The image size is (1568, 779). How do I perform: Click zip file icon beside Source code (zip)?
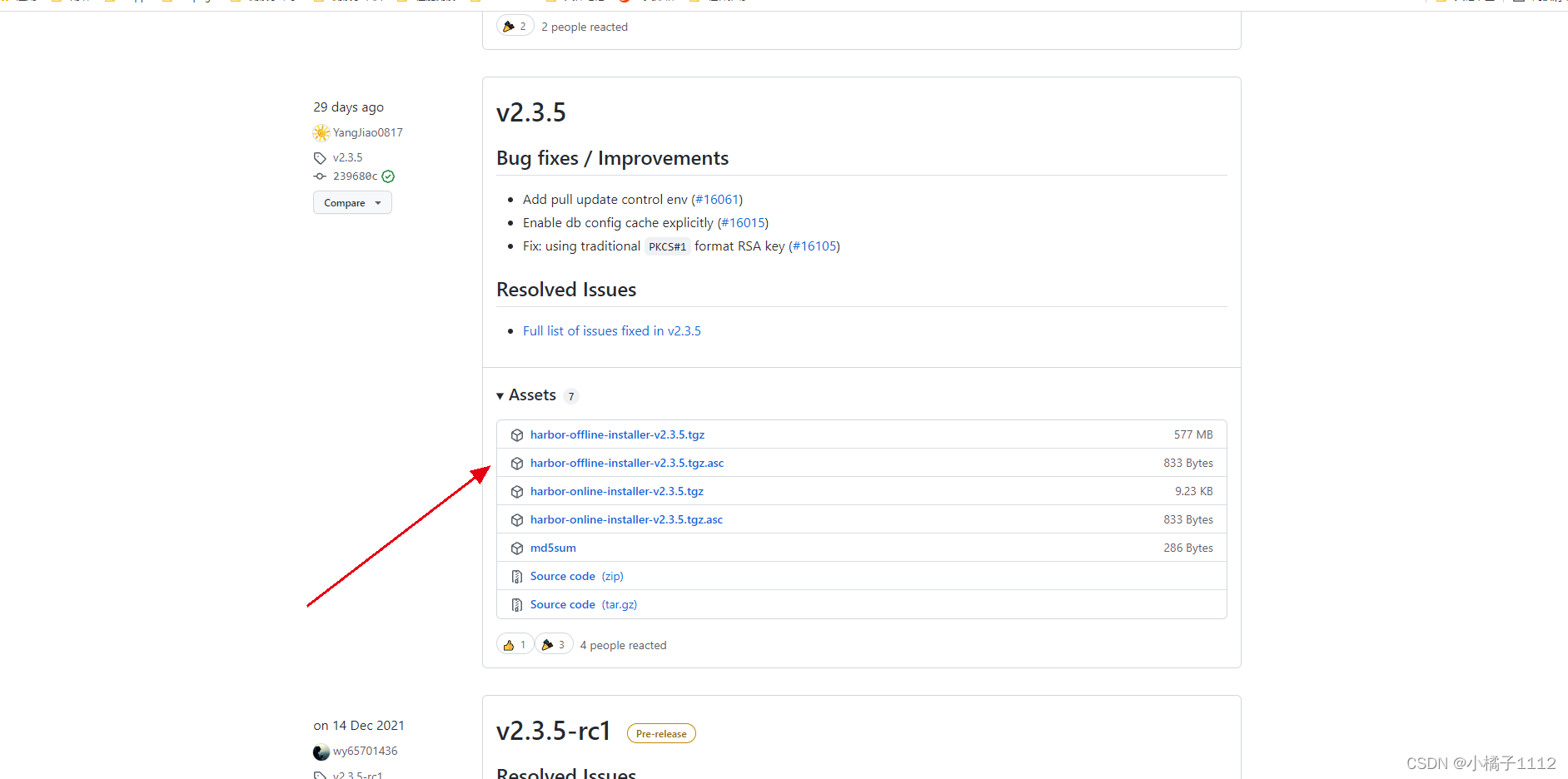click(x=517, y=577)
